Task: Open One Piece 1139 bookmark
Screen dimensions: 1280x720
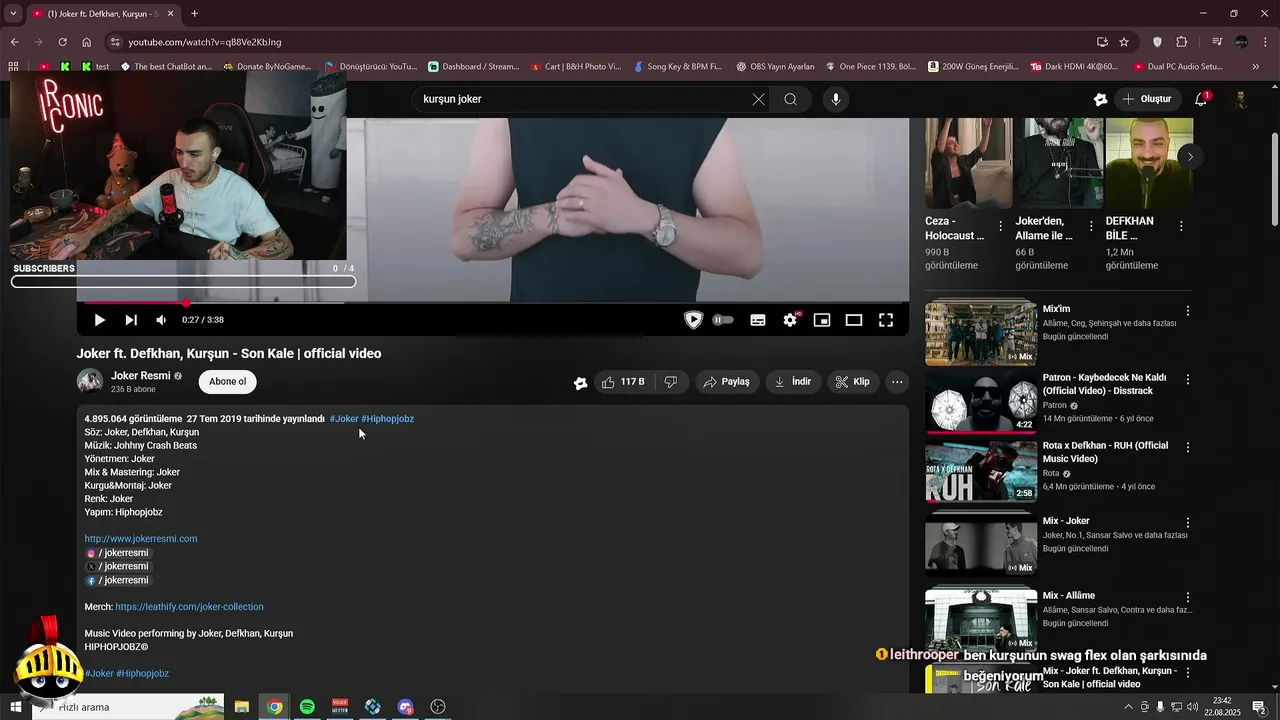Action: [870, 67]
